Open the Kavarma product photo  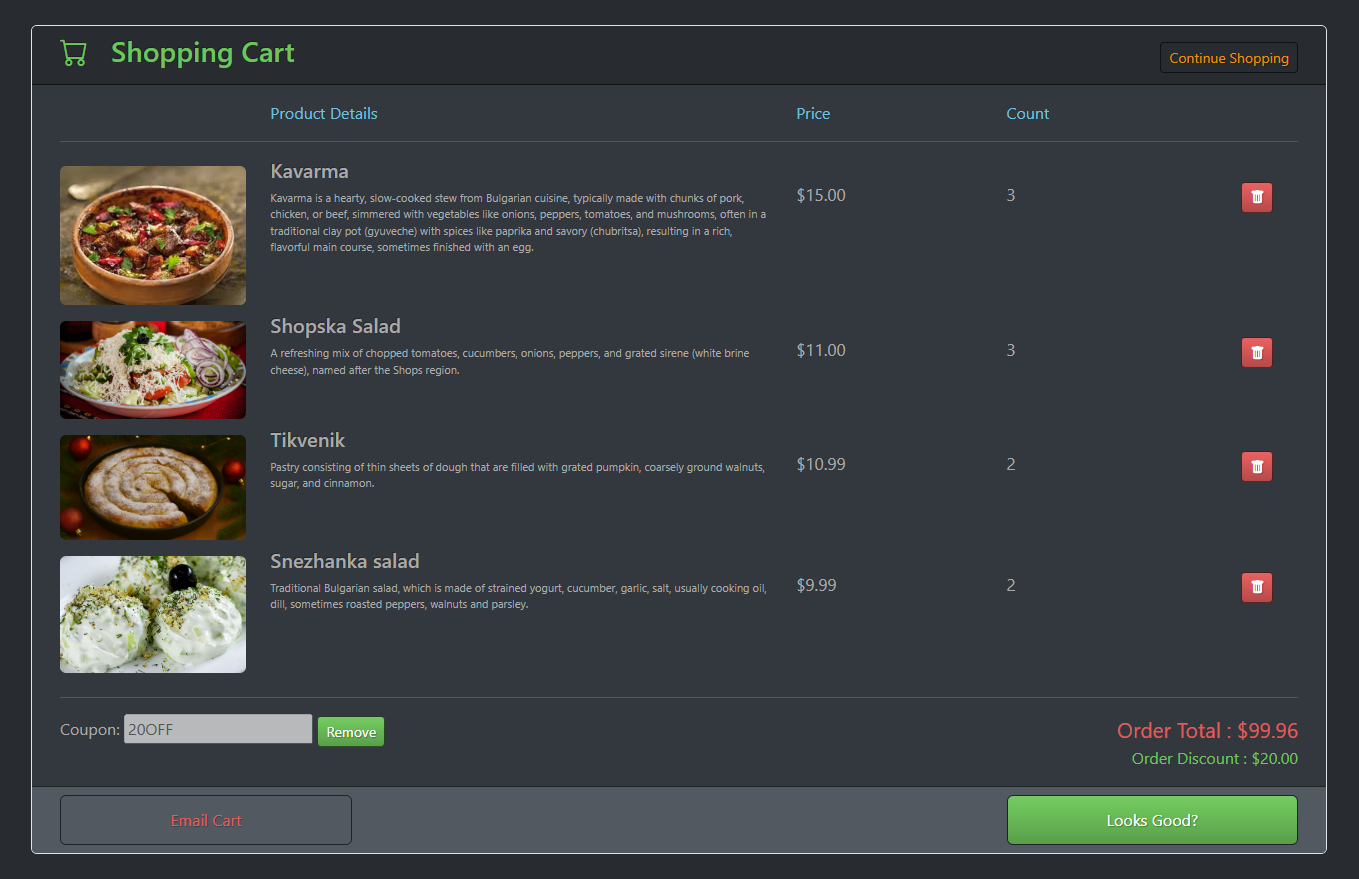click(152, 235)
